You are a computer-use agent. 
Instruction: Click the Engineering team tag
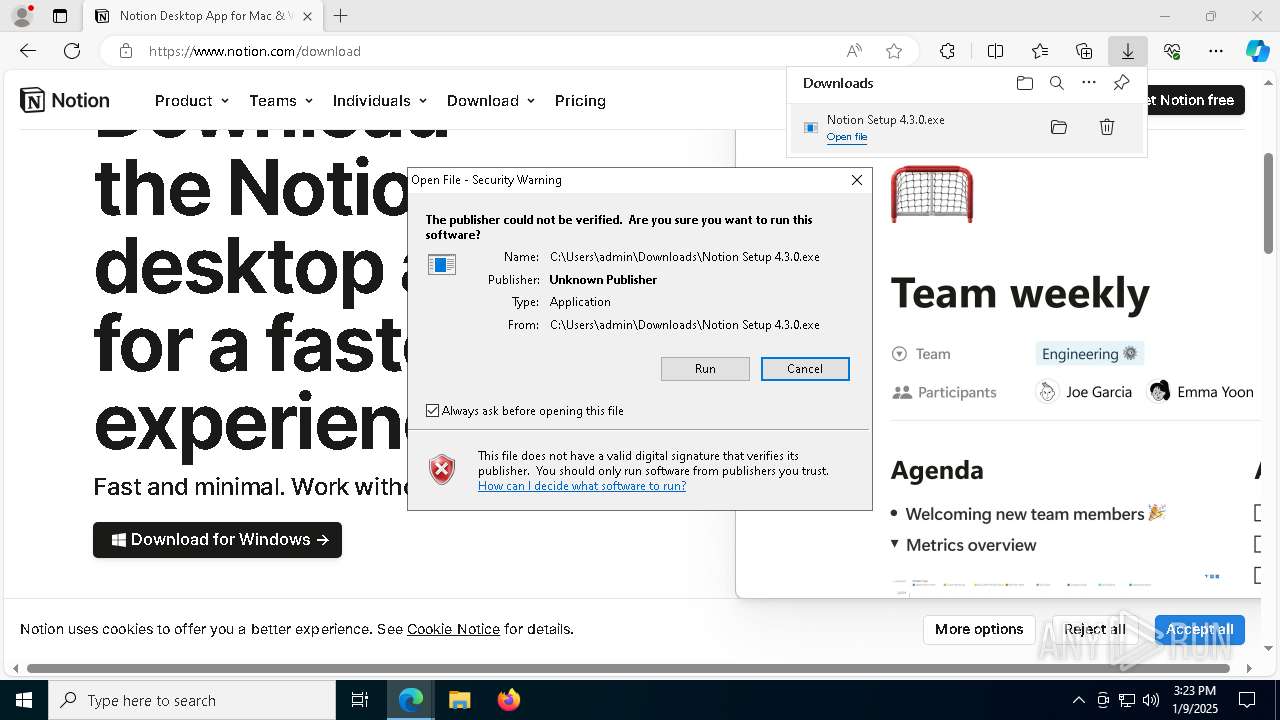(x=1090, y=354)
